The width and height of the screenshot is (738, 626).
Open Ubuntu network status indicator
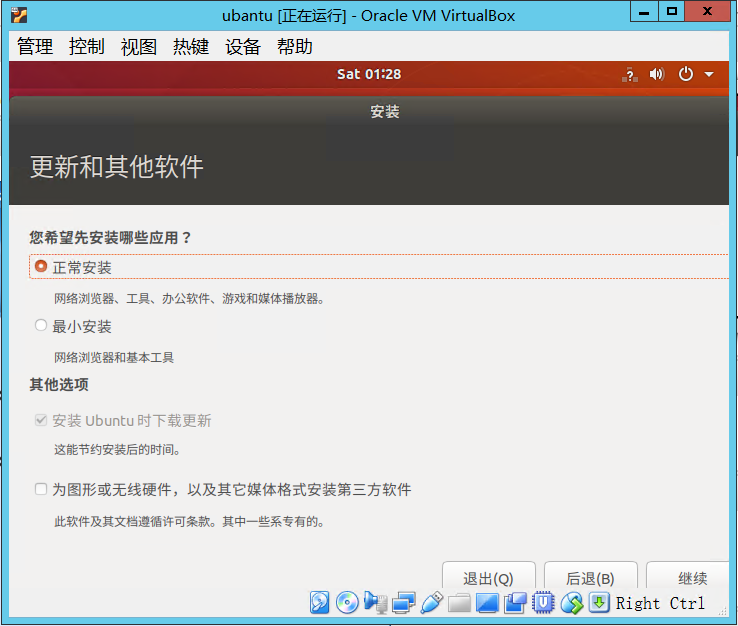tap(630, 74)
